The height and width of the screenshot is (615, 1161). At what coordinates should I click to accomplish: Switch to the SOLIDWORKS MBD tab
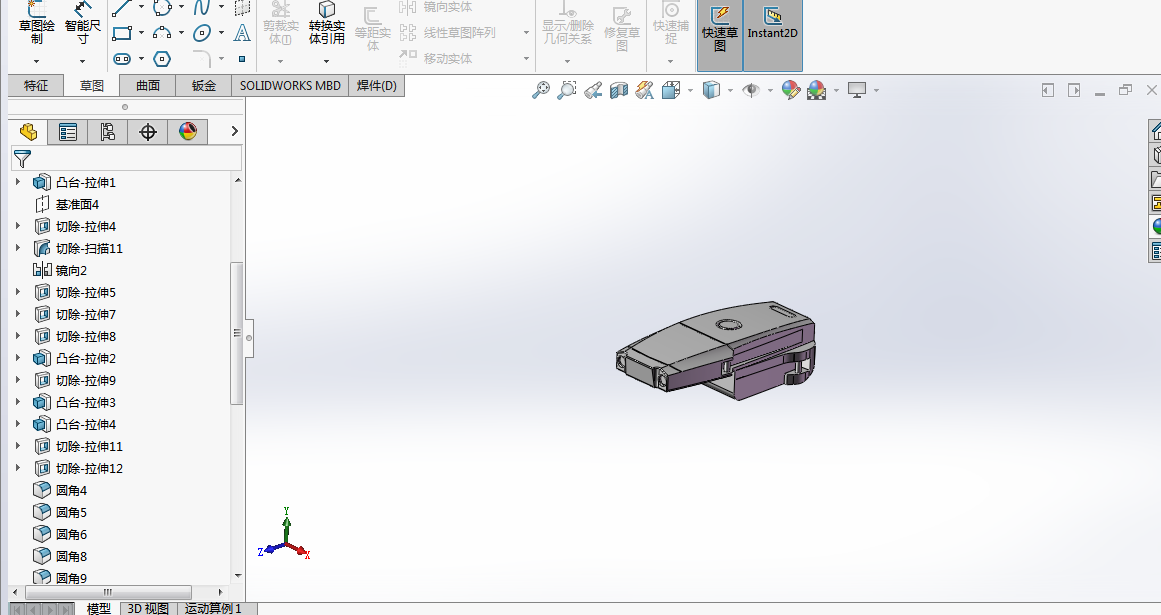coord(290,86)
